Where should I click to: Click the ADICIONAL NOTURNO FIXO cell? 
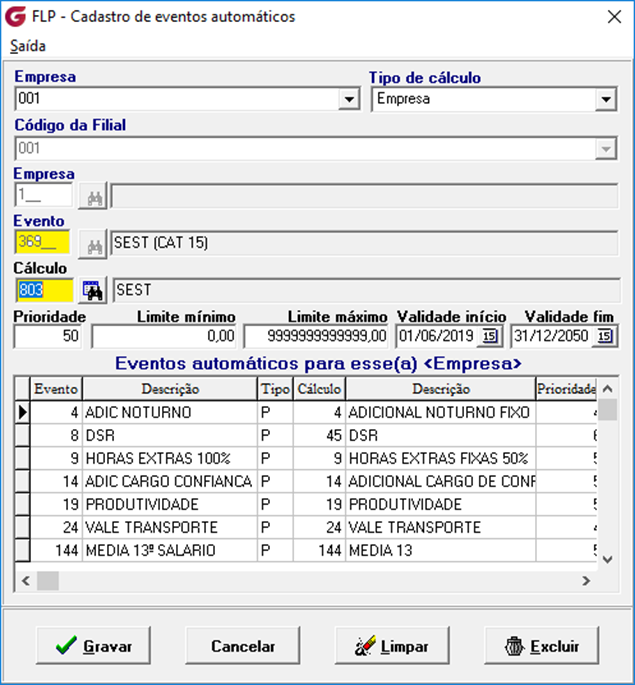coord(441,412)
